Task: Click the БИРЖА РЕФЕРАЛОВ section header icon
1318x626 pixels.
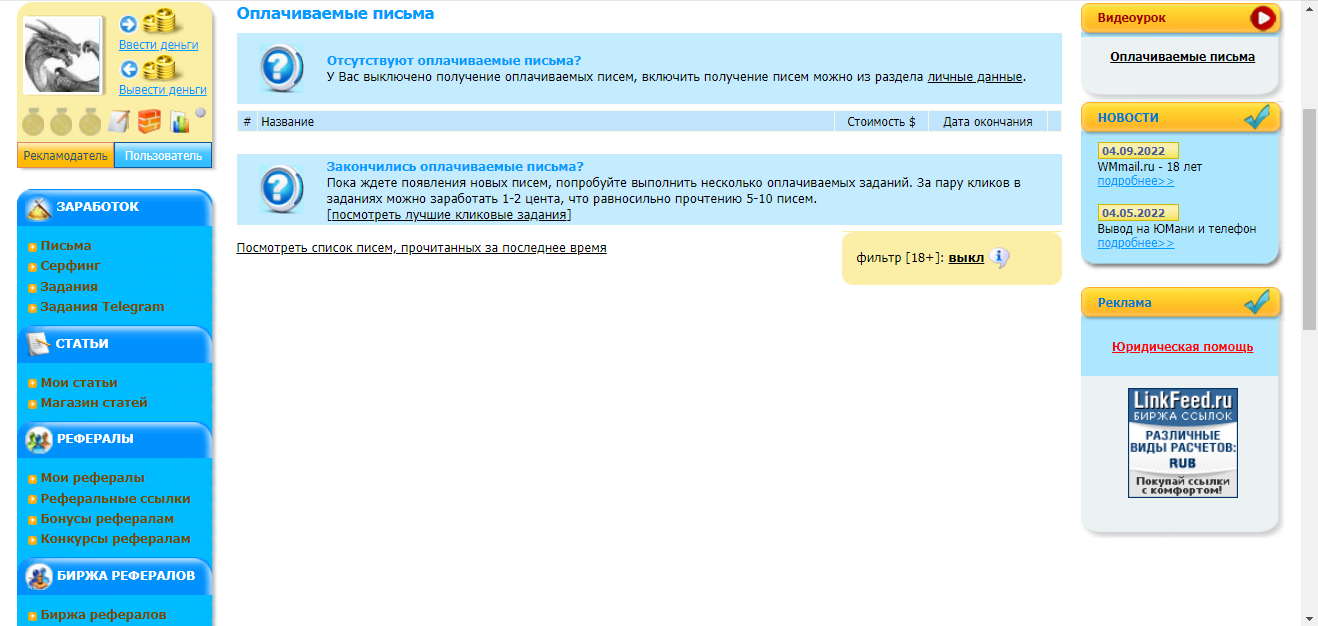Action: coord(39,576)
